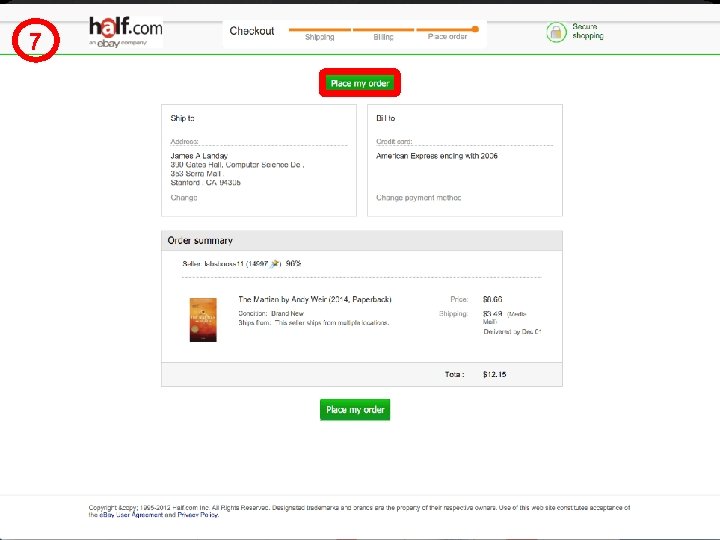Go to the Shipping checkout step

(320, 37)
